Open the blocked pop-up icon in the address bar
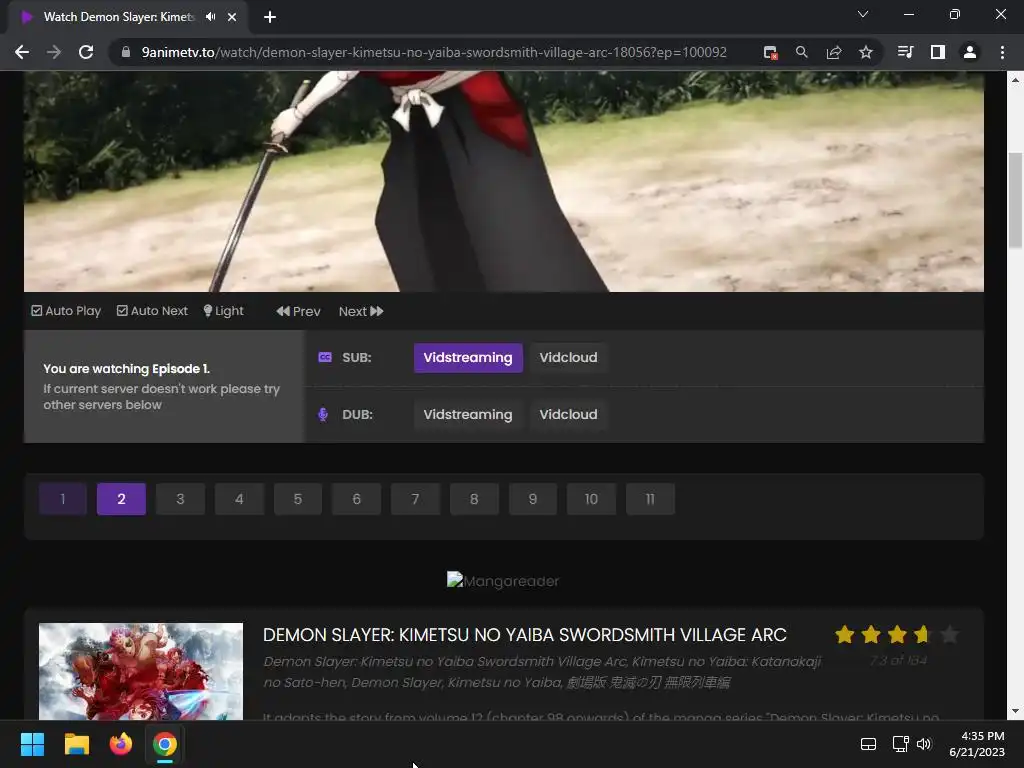 pos(770,52)
